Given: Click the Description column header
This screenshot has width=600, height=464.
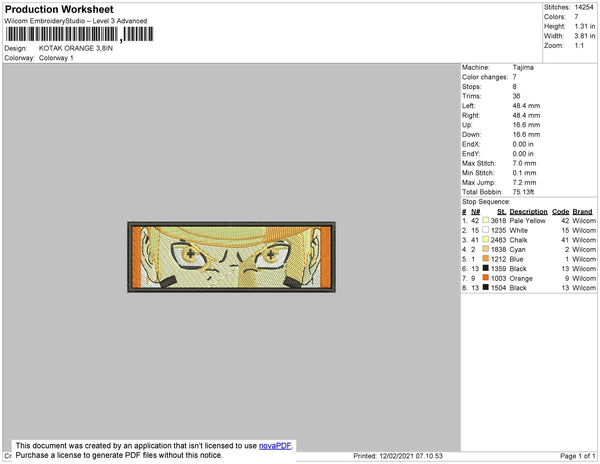Looking at the screenshot, I should 528,212.
